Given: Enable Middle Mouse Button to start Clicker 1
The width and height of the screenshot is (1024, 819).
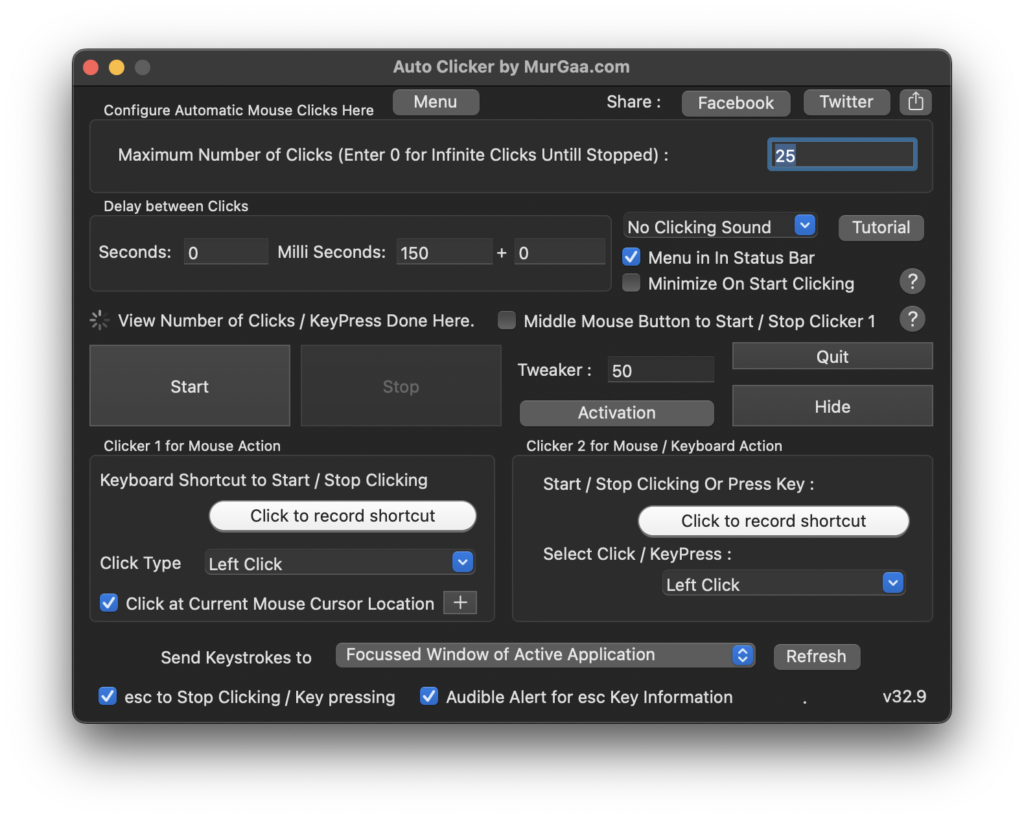Looking at the screenshot, I should (506, 320).
